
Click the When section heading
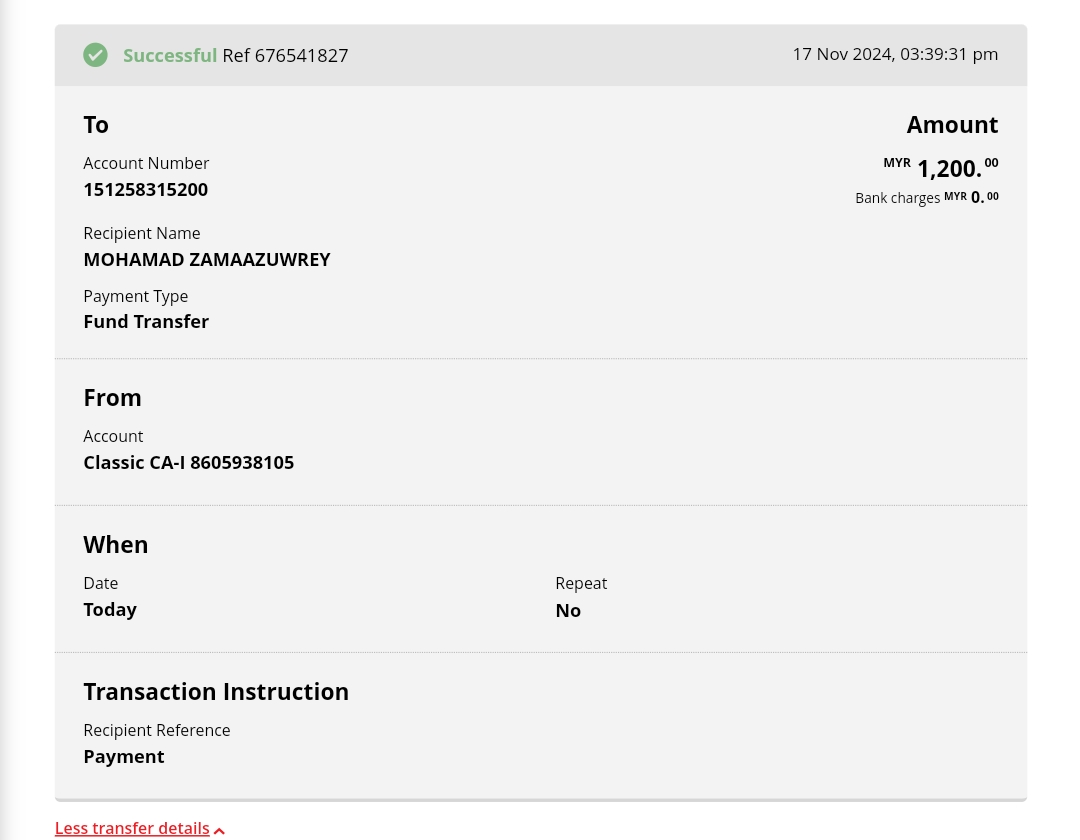115,544
